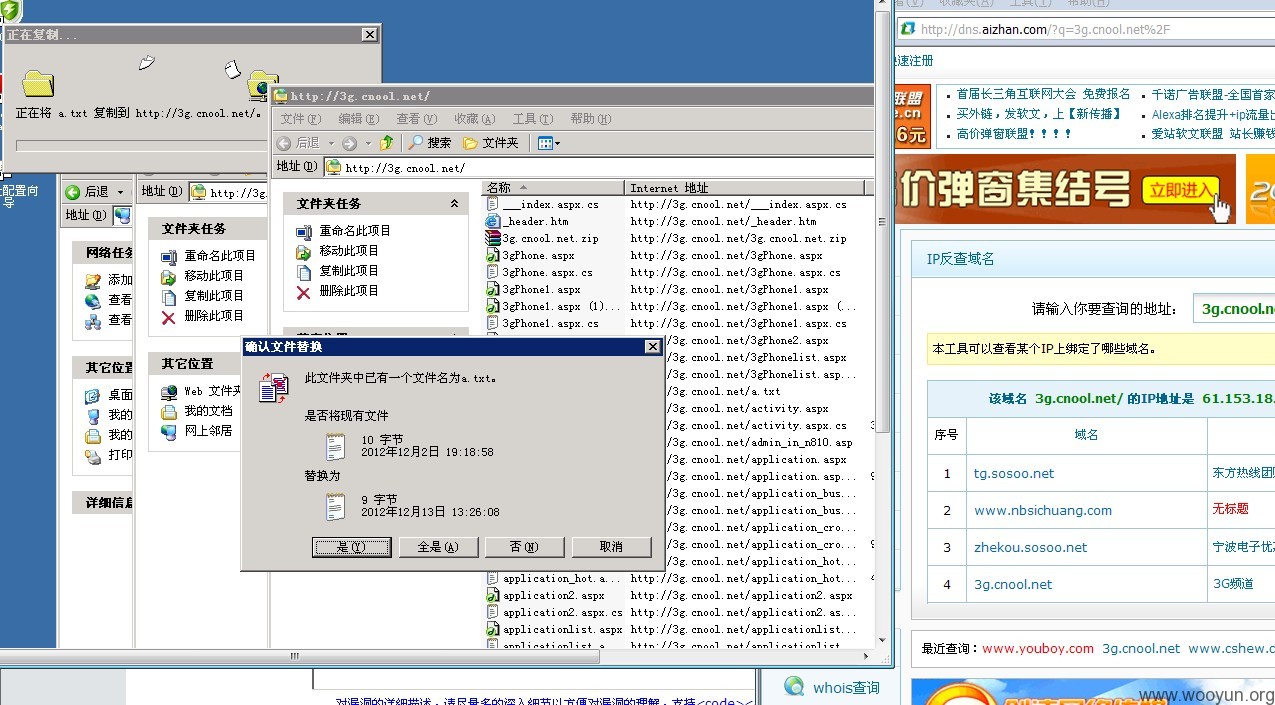Select applicationlist.aspx file icon
This screenshot has width=1275, height=705.
pos(493,629)
